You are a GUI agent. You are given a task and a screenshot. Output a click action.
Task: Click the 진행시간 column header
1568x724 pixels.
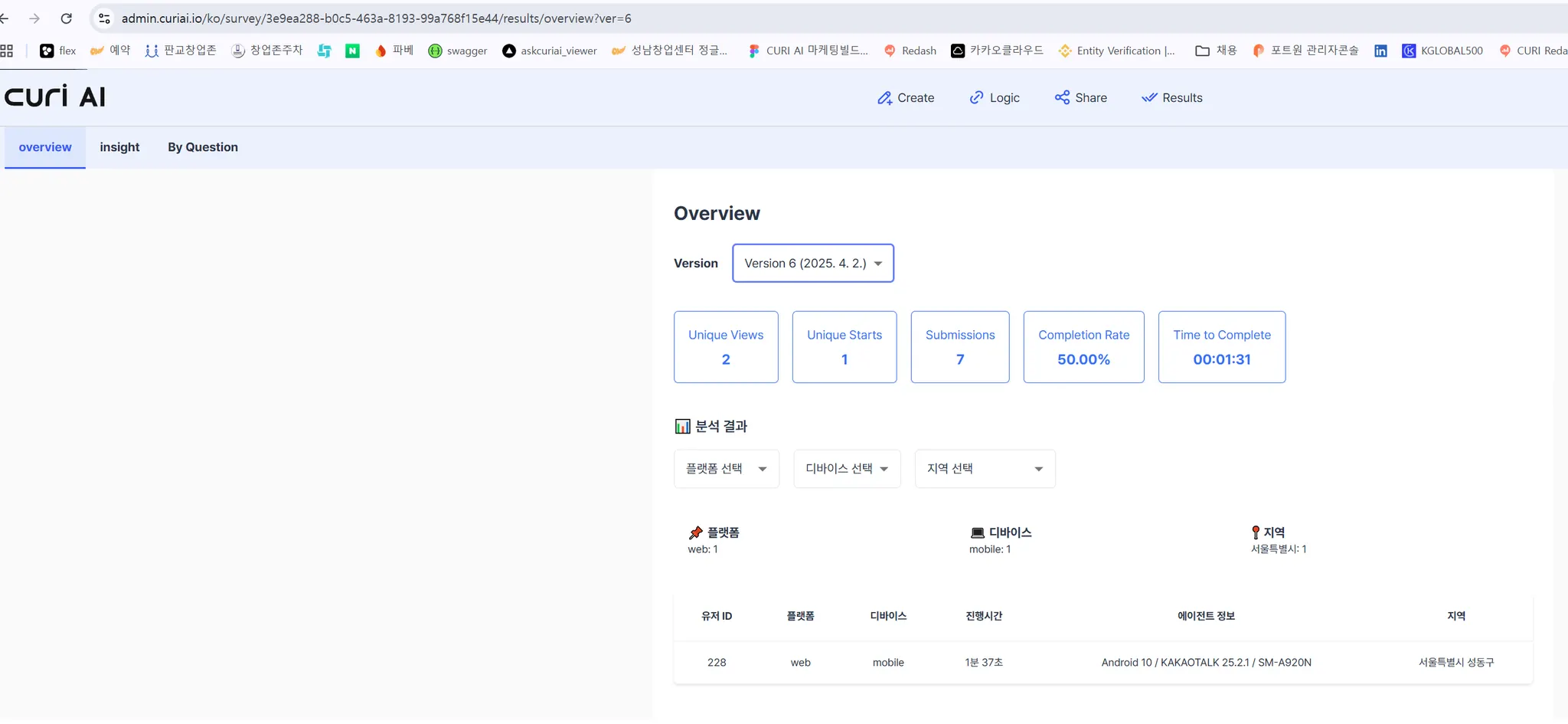point(984,616)
